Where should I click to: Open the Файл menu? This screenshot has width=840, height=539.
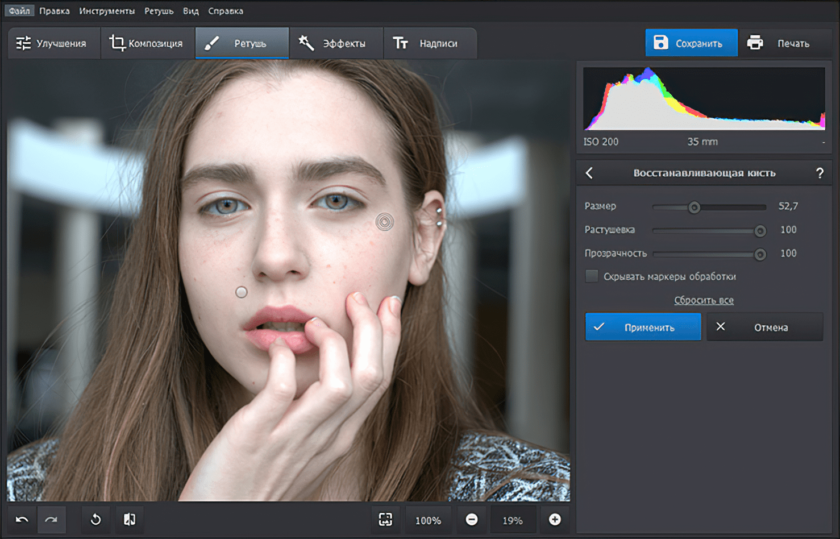tap(18, 10)
